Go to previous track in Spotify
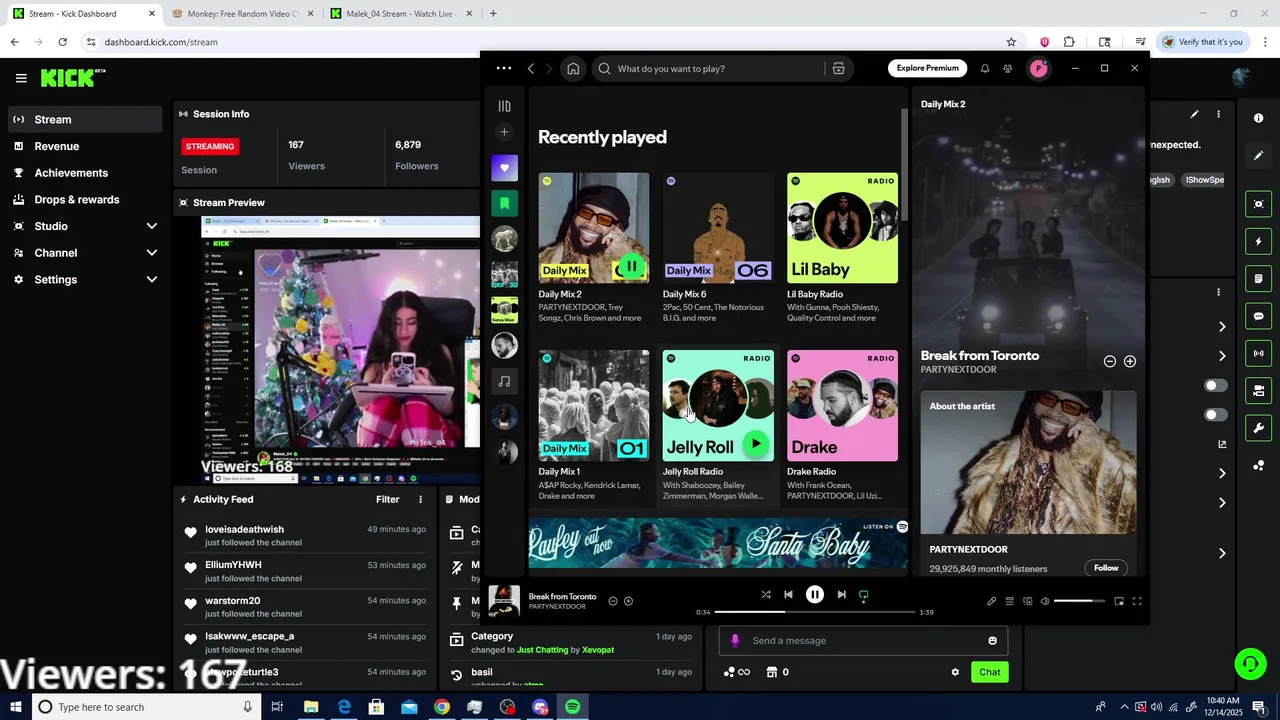 click(x=788, y=594)
